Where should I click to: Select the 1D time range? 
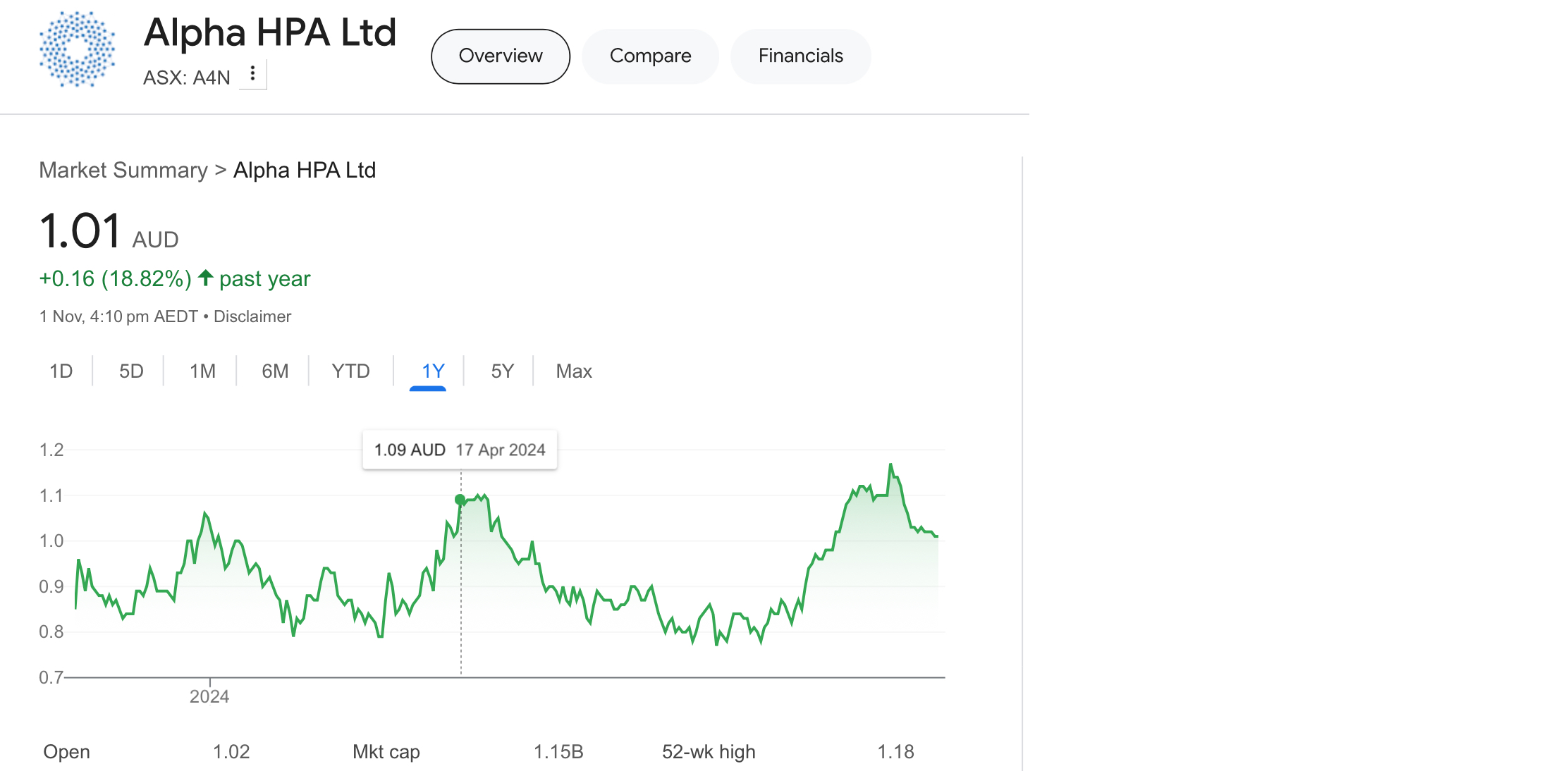[61, 371]
